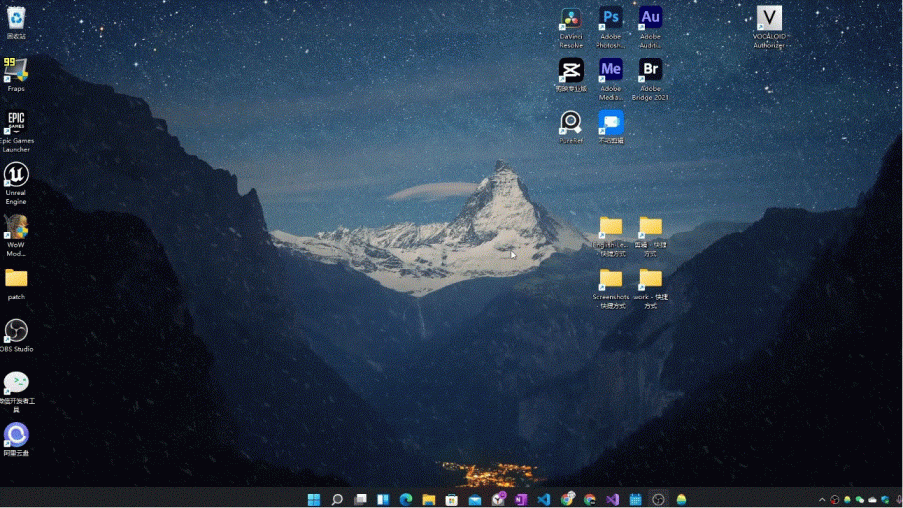Select the Fraps desktop icon
The width and height of the screenshot is (903, 508).
click(16, 70)
